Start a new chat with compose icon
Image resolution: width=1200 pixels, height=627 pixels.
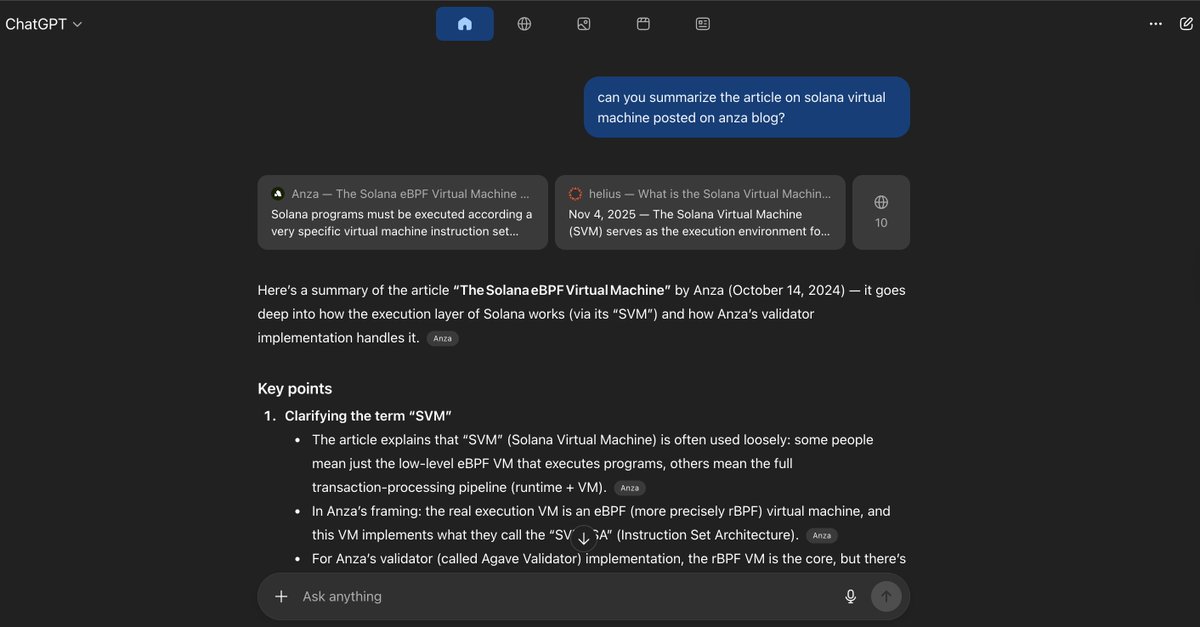tap(1186, 24)
